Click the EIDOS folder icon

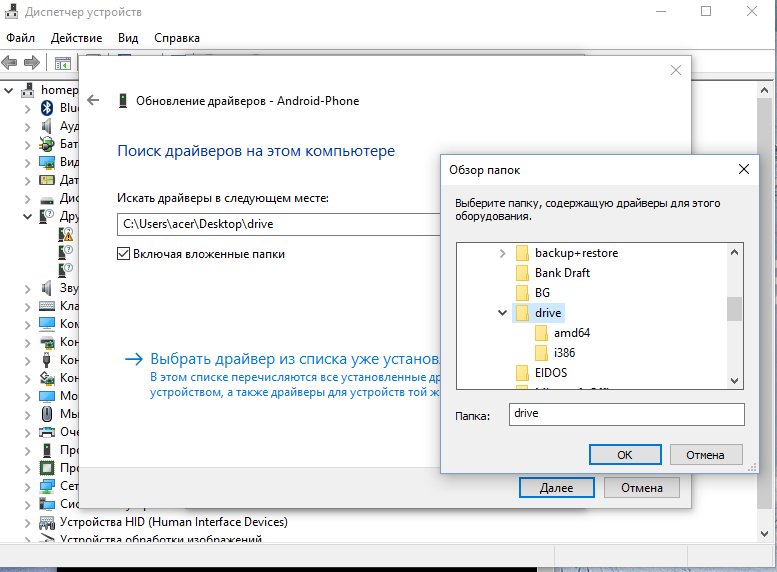522,372
